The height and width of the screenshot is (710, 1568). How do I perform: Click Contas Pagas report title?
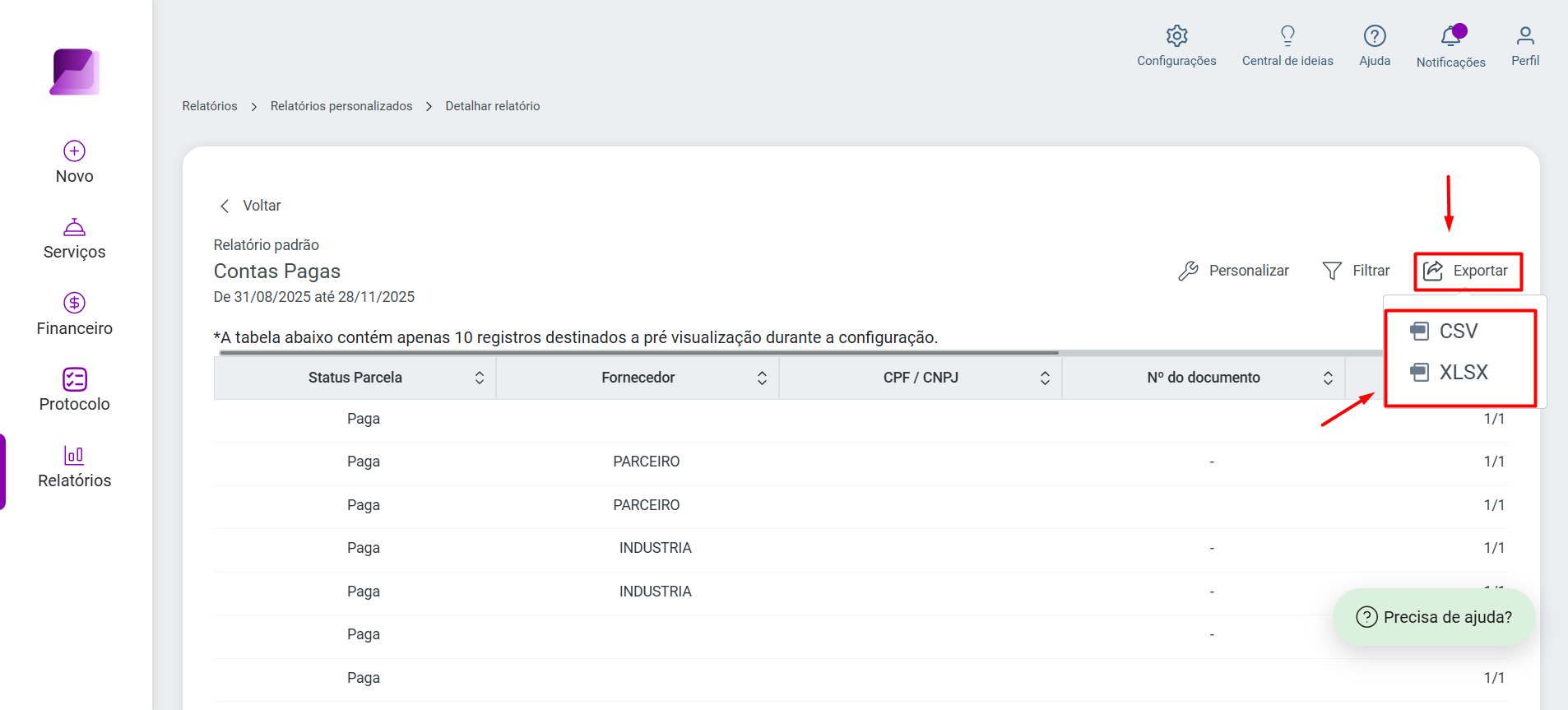tap(277, 271)
